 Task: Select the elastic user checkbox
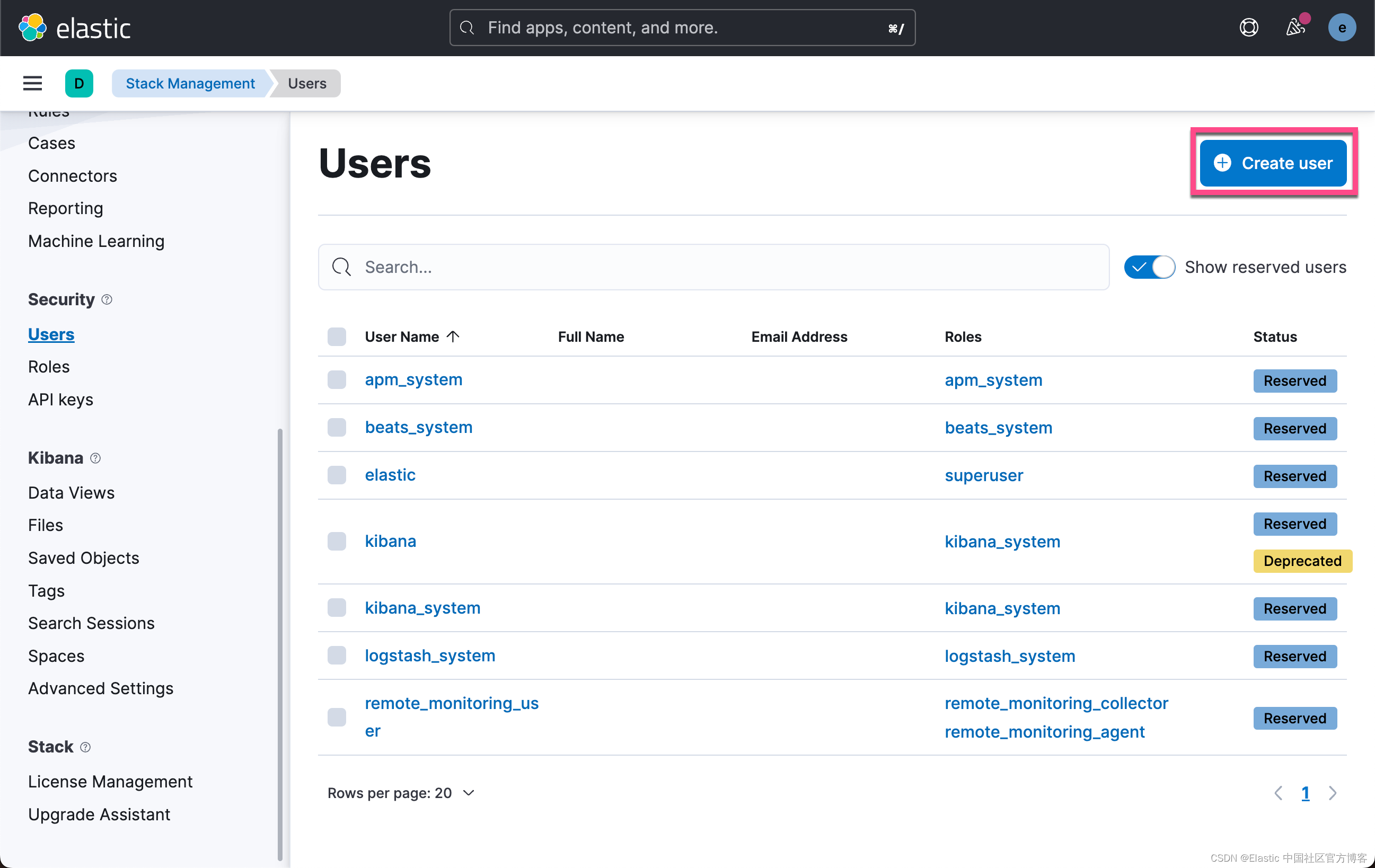[x=337, y=475]
